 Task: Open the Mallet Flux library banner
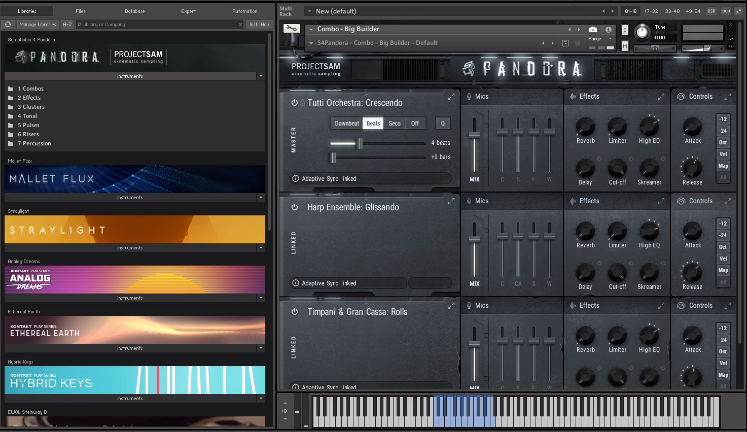tap(135, 179)
